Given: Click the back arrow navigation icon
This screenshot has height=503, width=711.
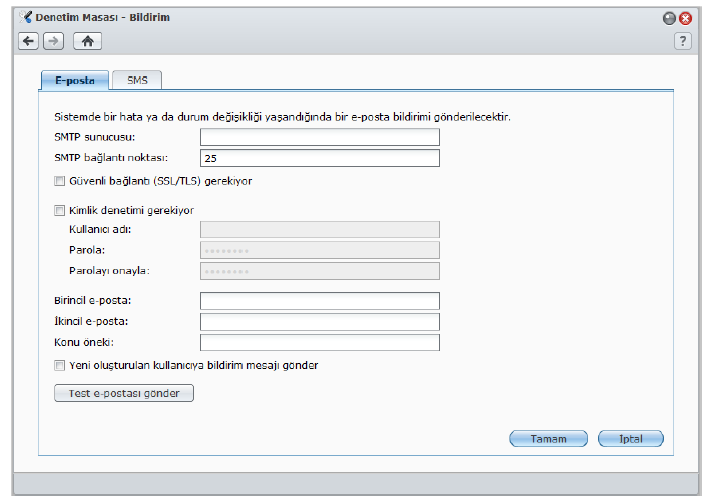Looking at the screenshot, I should click(29, 41).
